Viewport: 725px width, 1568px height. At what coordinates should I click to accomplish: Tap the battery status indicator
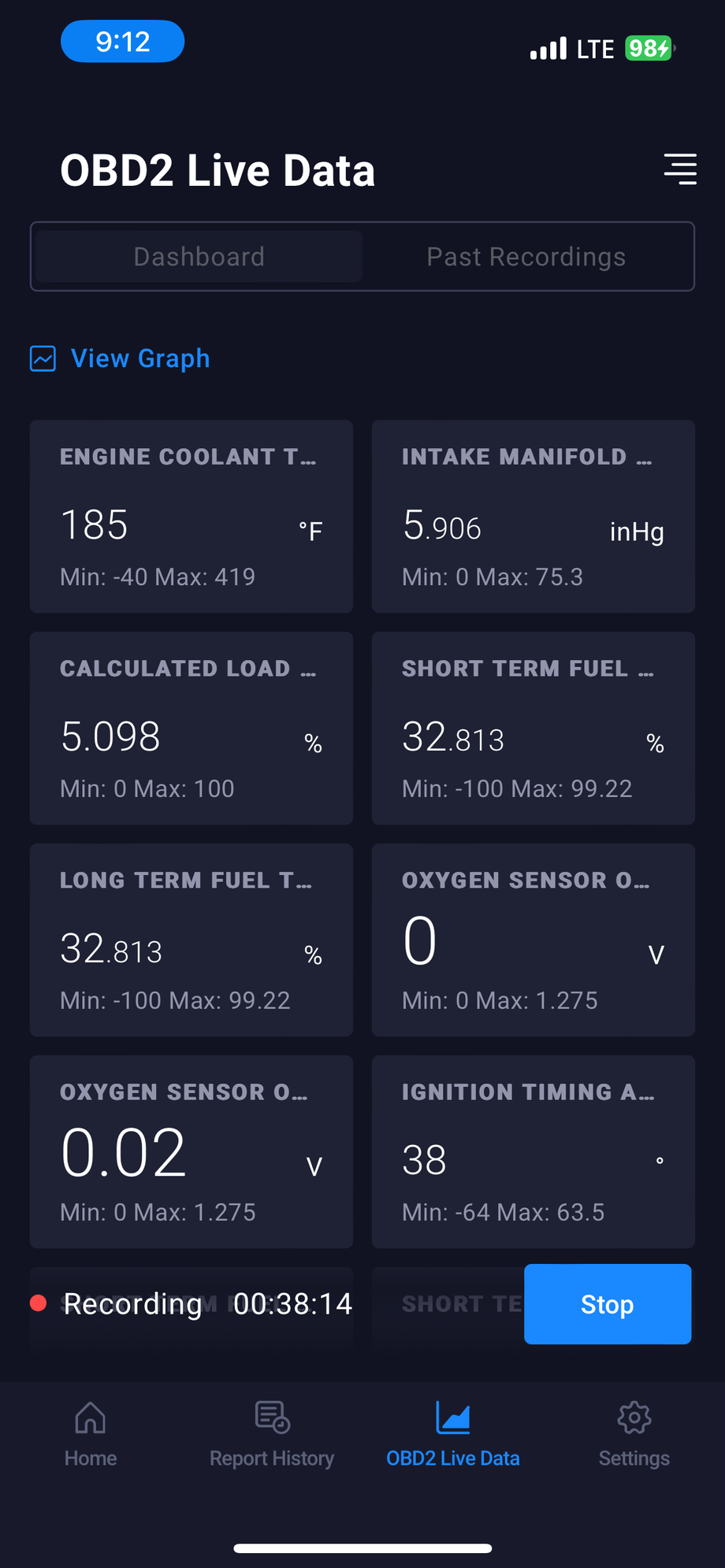(649, 49)
